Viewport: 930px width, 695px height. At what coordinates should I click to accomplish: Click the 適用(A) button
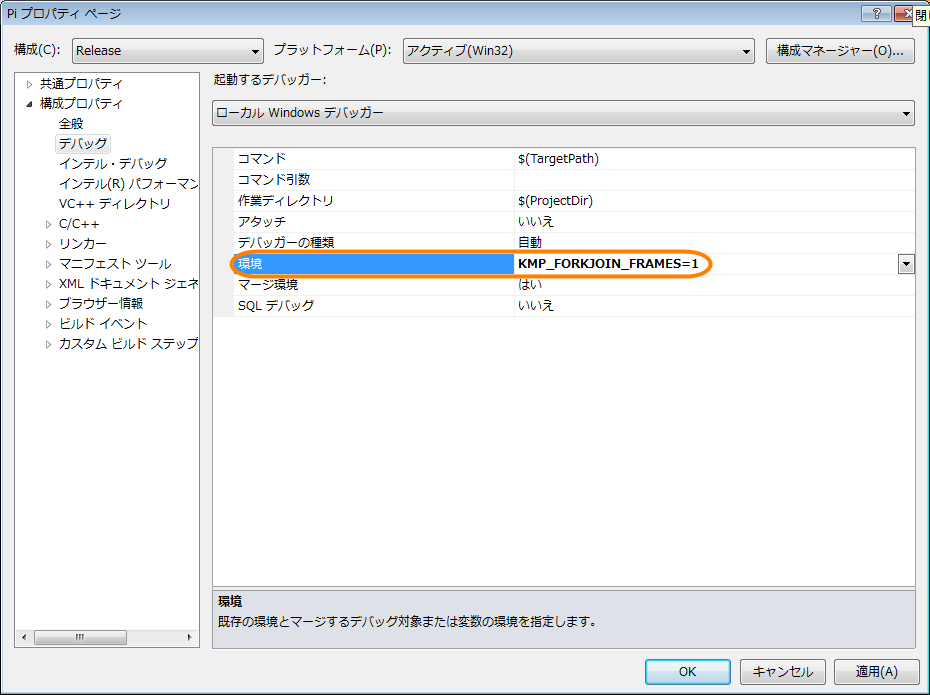[x=876, y=672]
